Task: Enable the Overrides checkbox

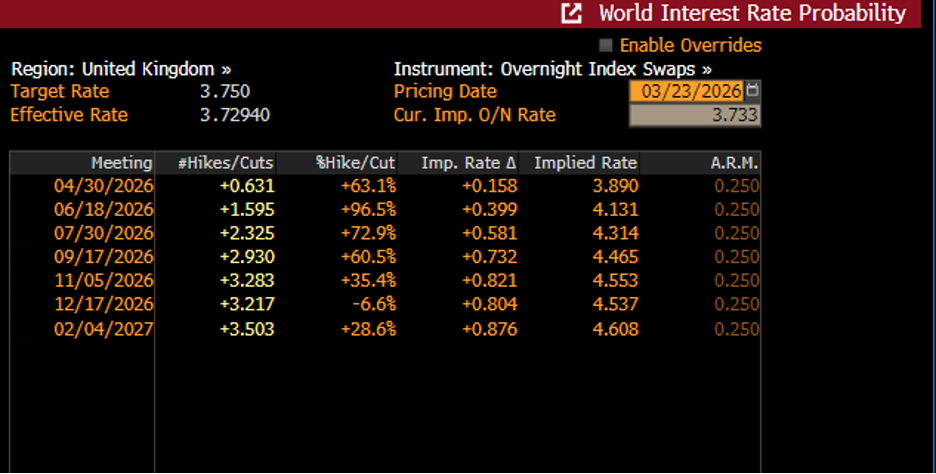Action: click(x=605, y=46)
